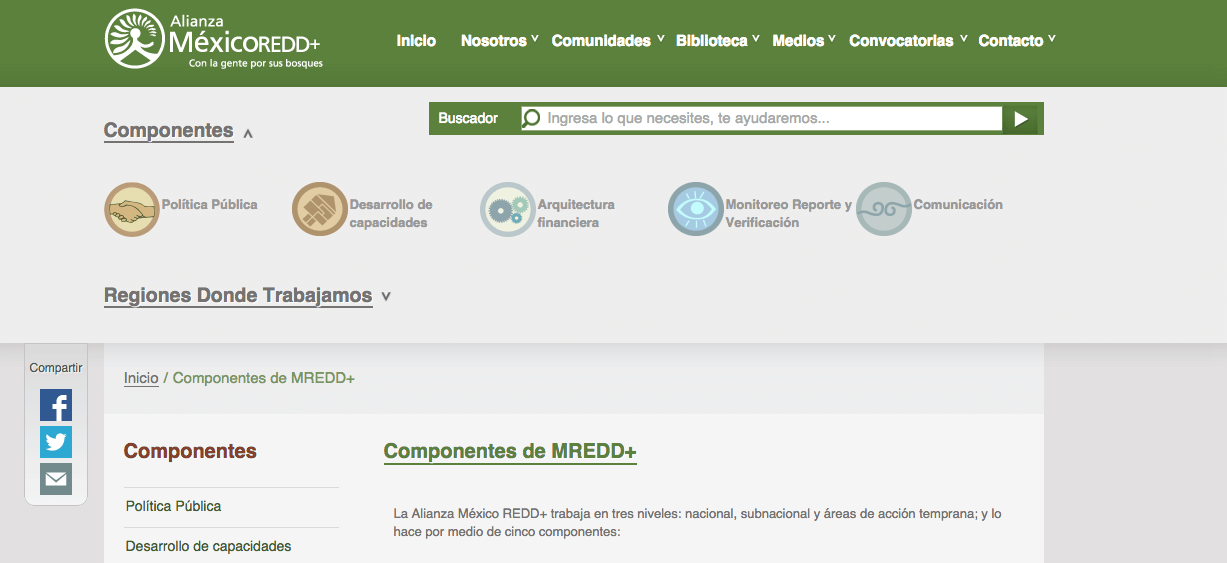Select the Monitoreo Reporte y Verificación eye icon
The width and height of the screenshot is (1227, 563).
[x=696, y=210]
